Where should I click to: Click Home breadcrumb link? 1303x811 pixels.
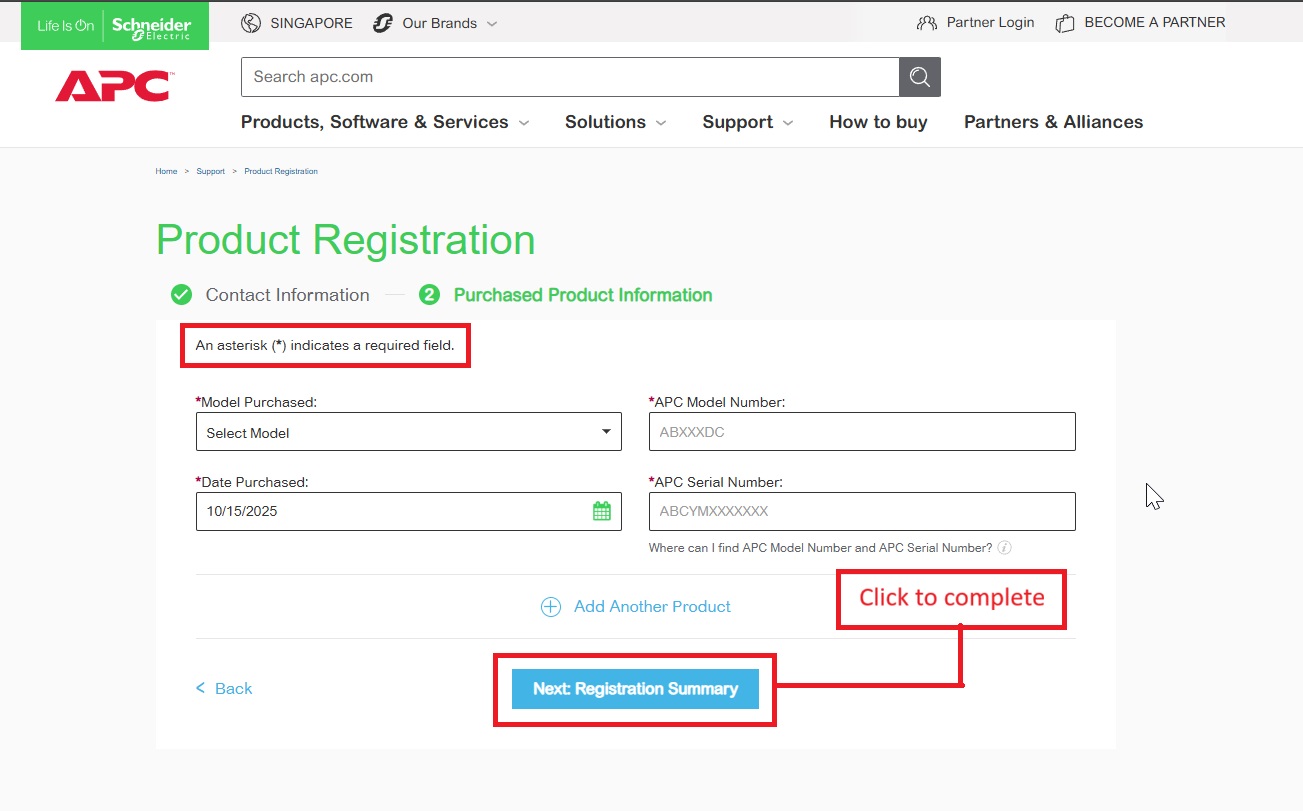click(166, 172)
